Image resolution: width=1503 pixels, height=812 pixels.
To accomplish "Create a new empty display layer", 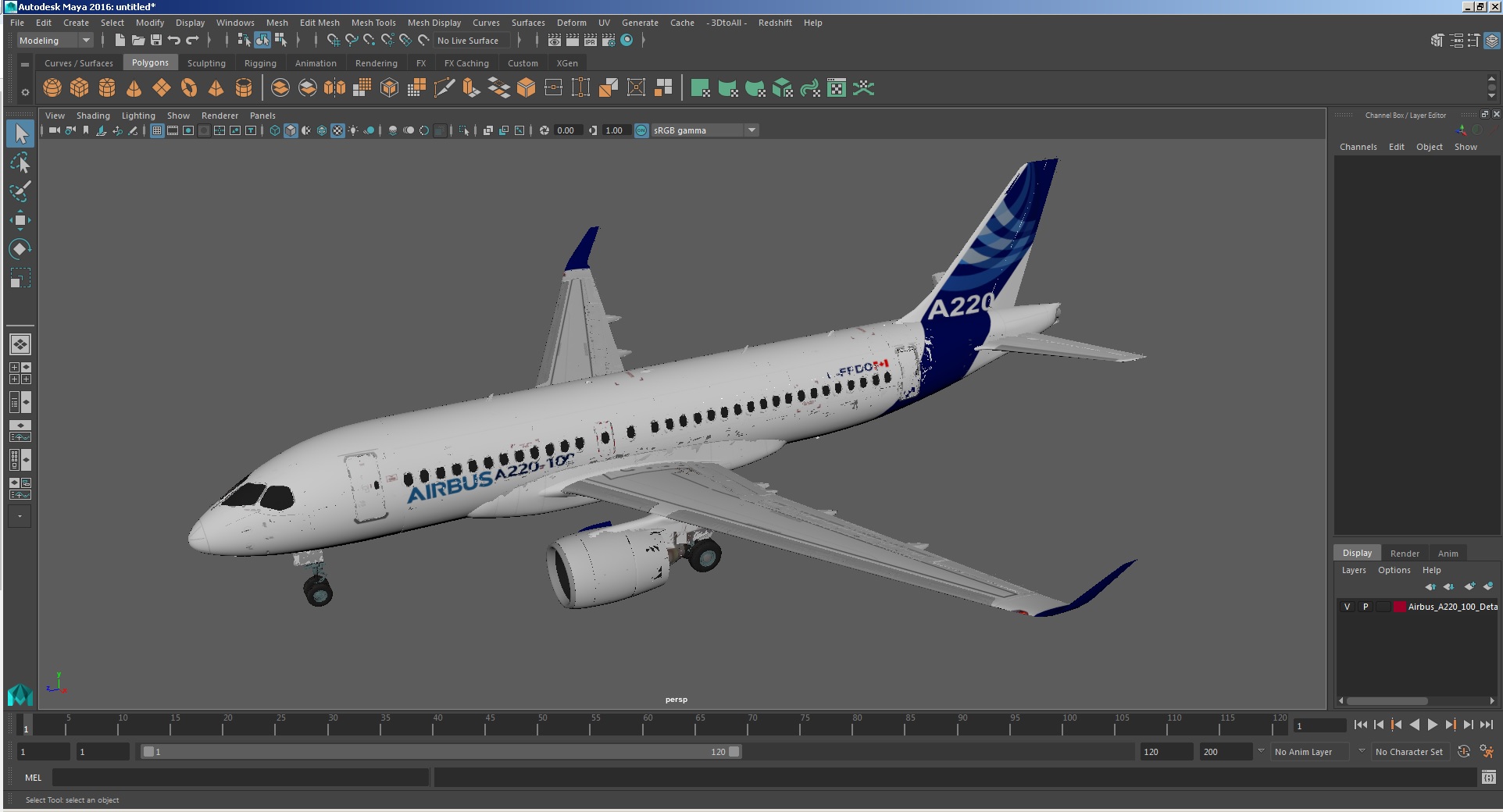I will click(1469, 586).
